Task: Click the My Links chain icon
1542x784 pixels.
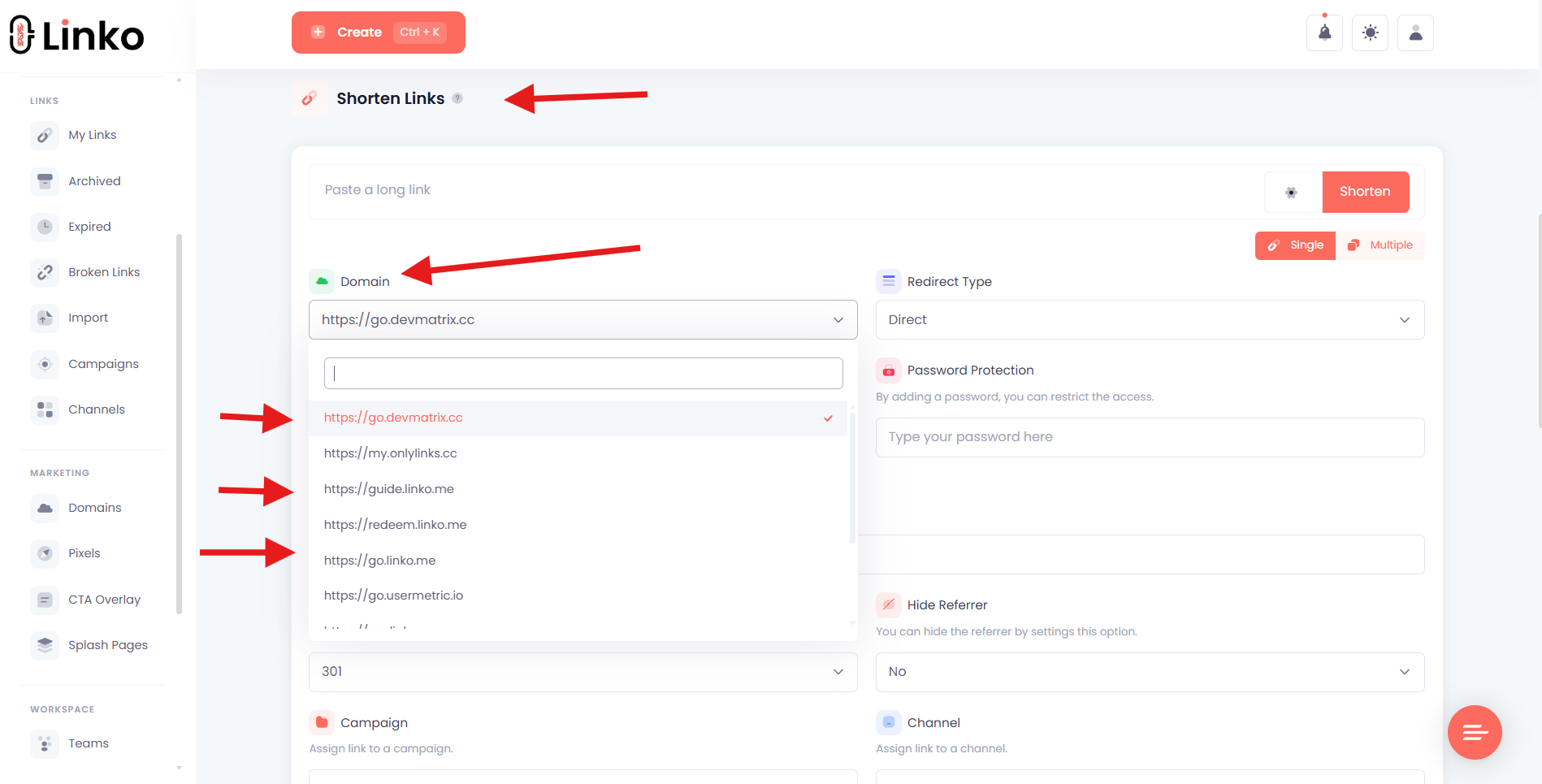Action: 45,135
